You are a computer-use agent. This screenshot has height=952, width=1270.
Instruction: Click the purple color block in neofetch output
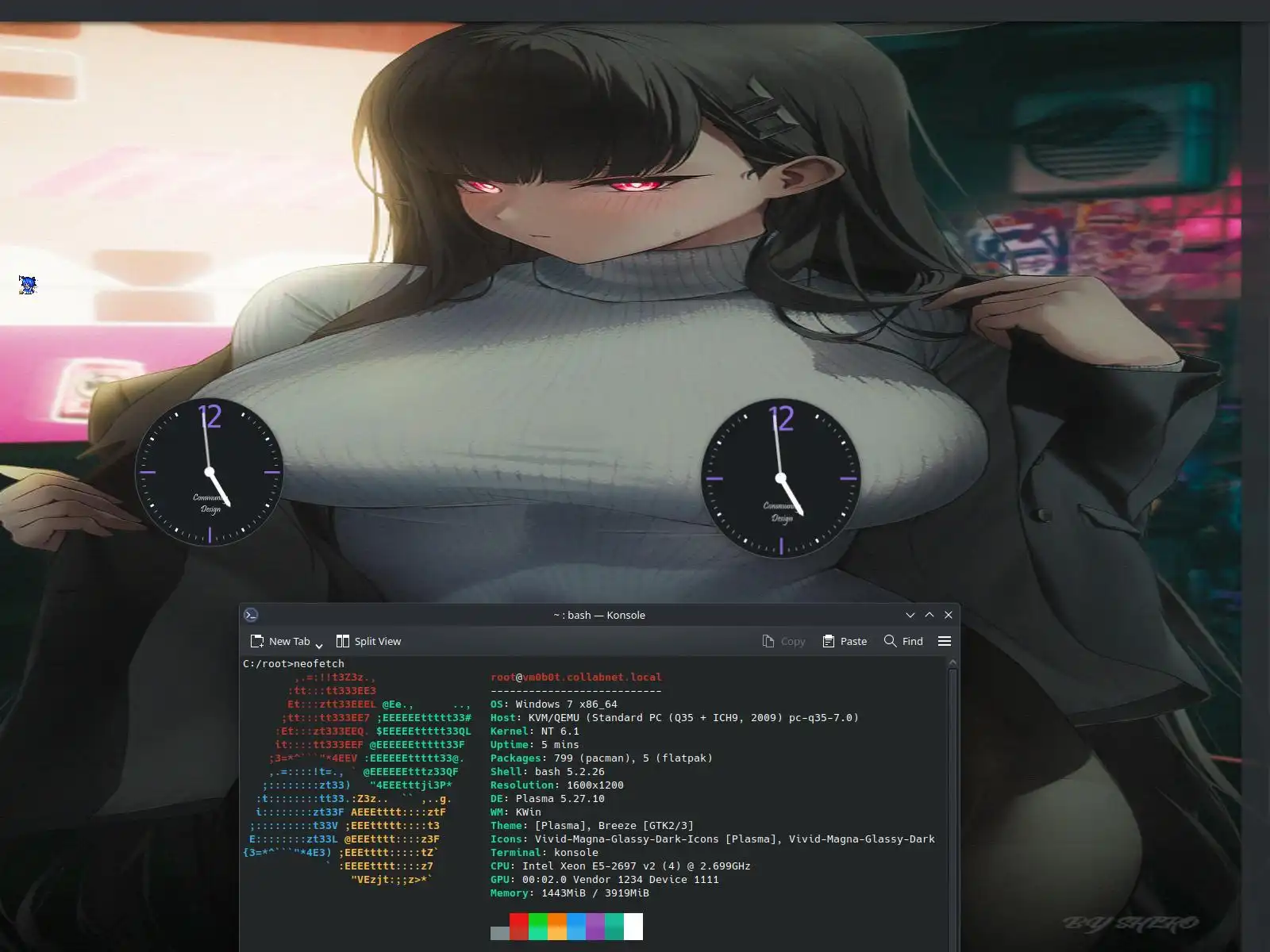[x=595, y=927]
